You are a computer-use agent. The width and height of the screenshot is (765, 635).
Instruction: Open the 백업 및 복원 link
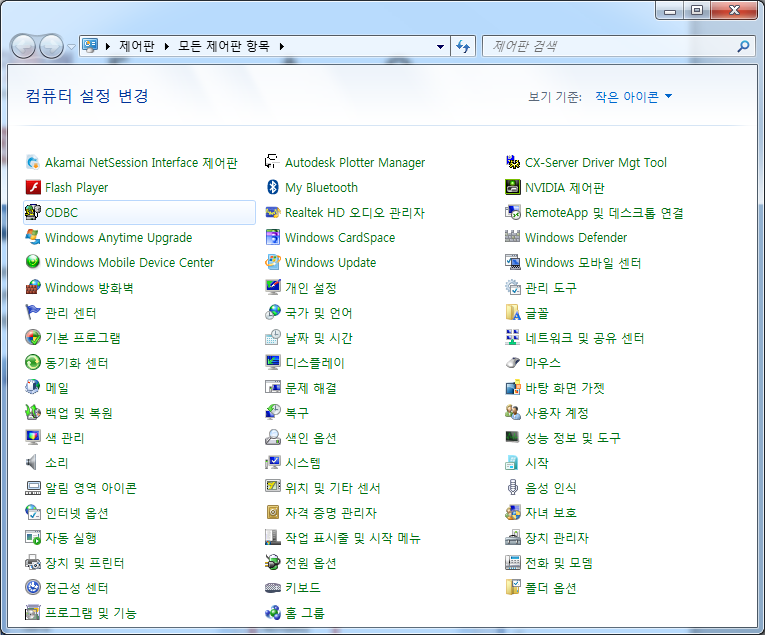79,413
